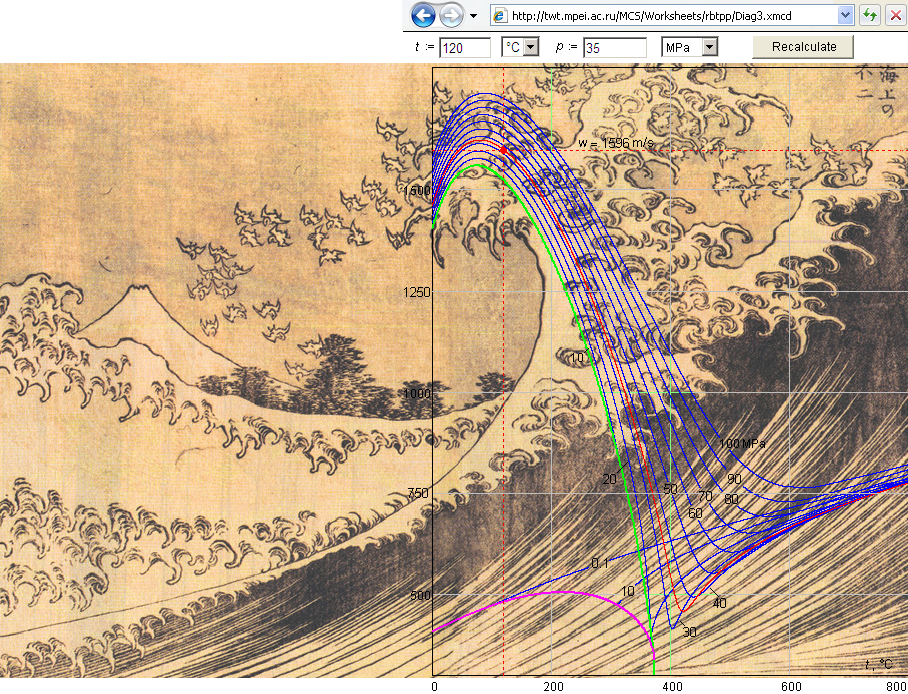Click the browser Forward arrow button
The image size is (908, 694).
click(452, 16)
